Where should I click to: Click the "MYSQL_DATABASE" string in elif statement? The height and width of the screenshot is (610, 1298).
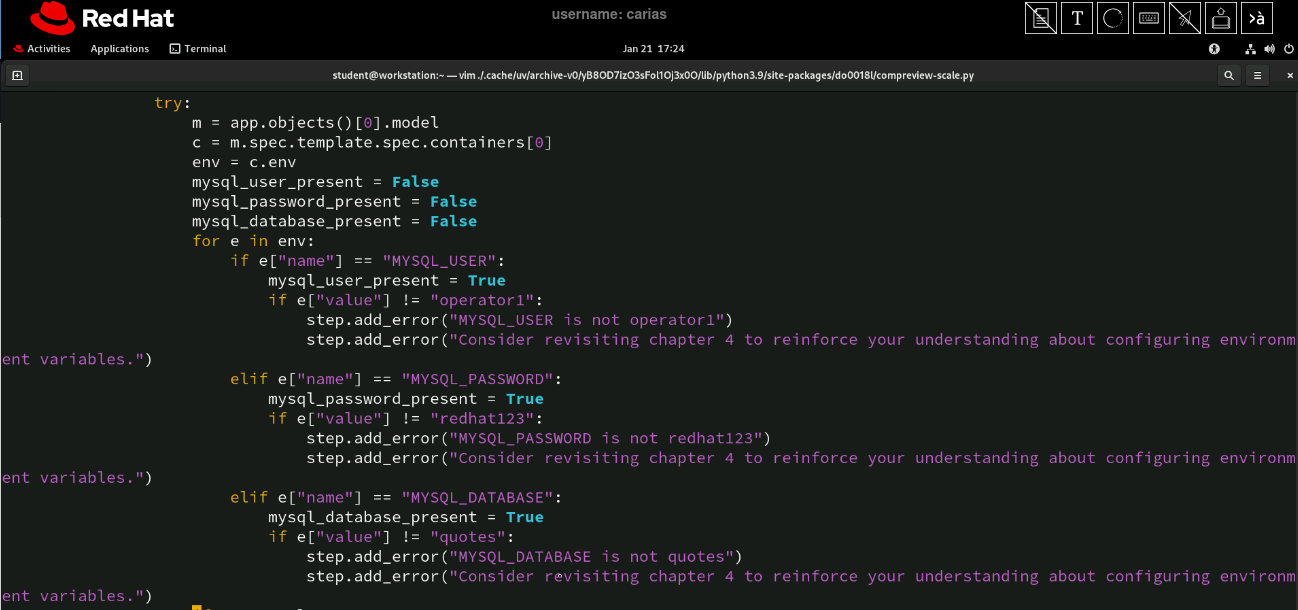477,497
